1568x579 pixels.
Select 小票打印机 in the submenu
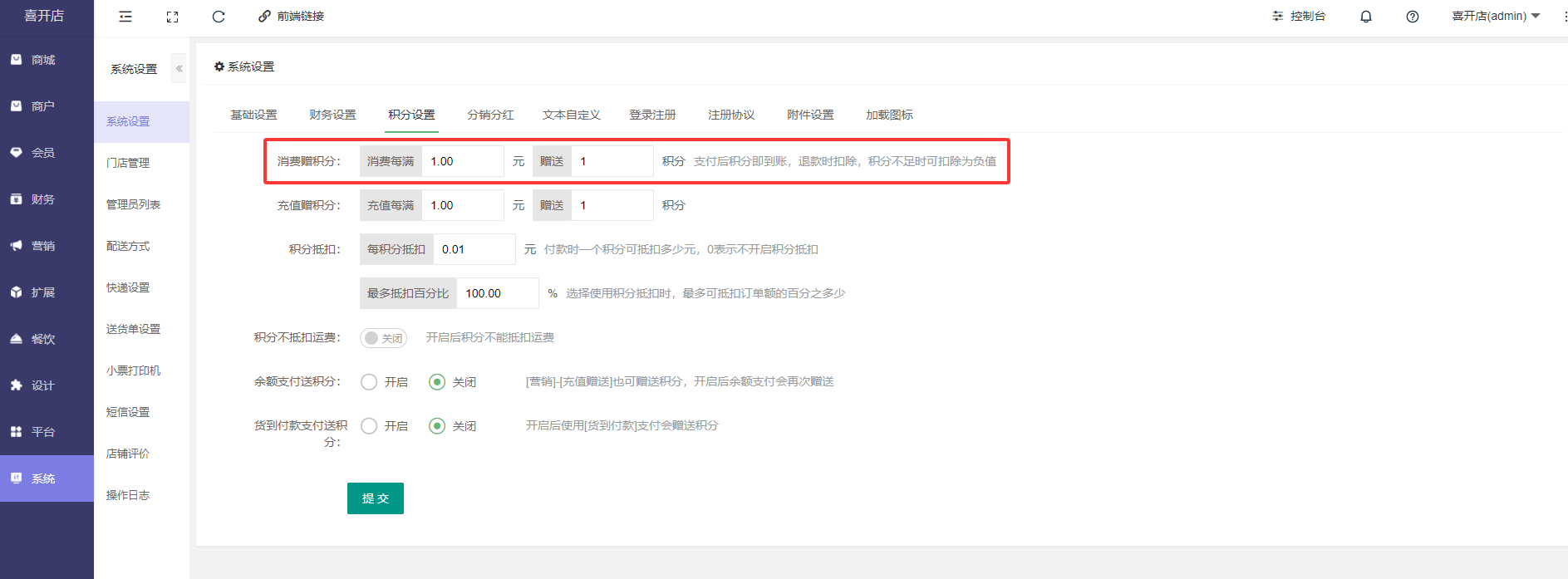[x=141, y=370]
